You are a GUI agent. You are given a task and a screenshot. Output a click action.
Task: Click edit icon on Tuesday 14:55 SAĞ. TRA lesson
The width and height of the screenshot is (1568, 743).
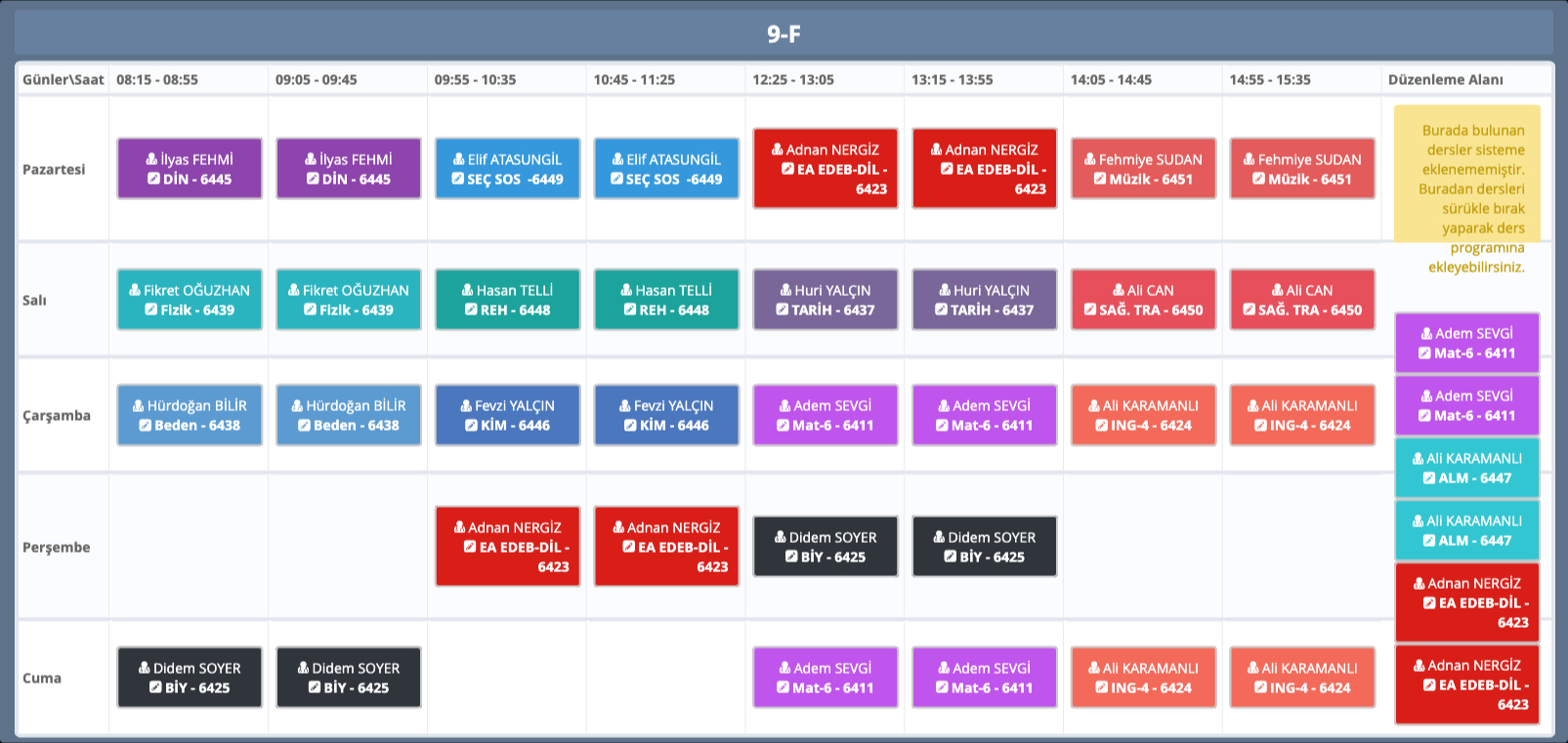tap(1249, 310)
